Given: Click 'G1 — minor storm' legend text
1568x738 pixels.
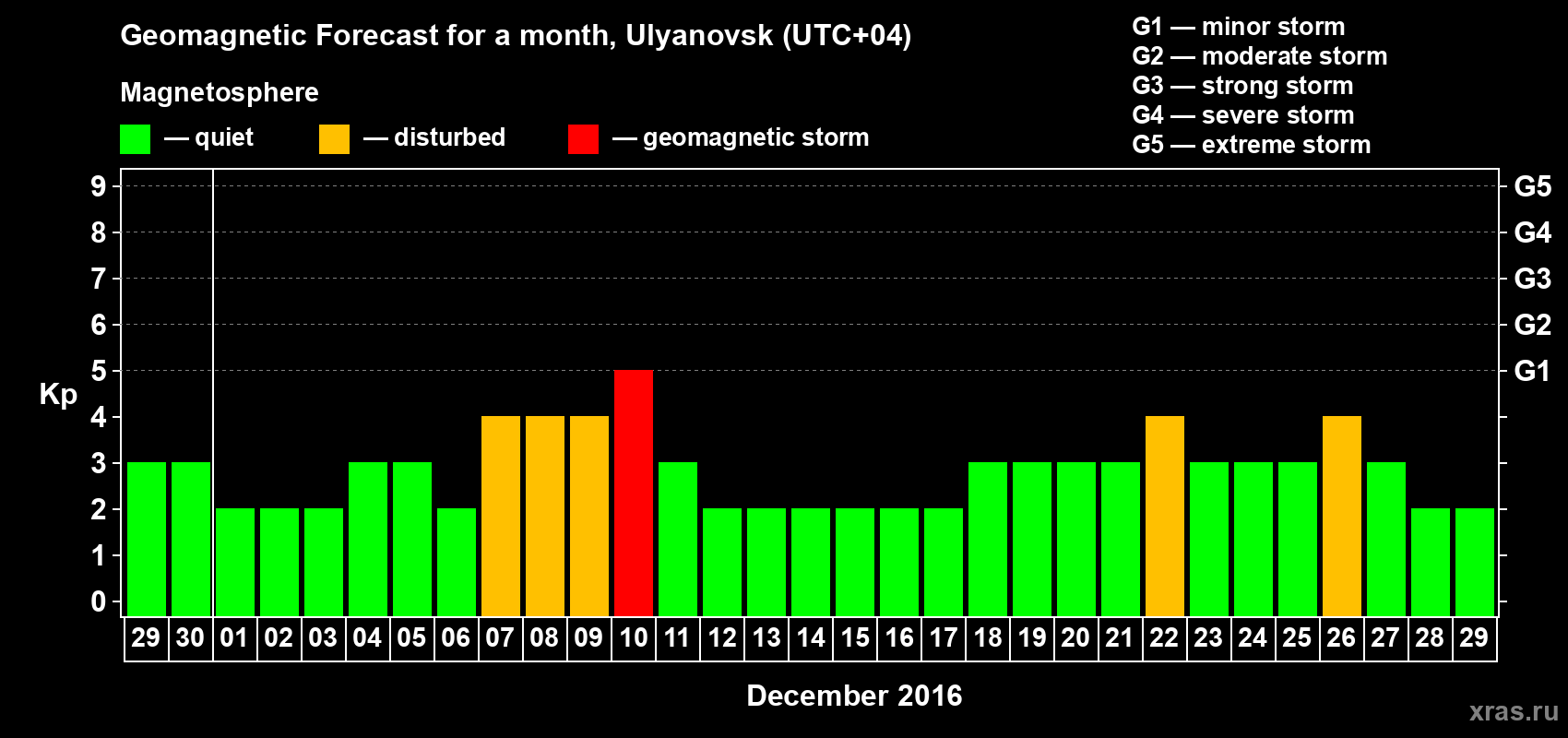Looking at the screenshot, I should (1239, 27).
